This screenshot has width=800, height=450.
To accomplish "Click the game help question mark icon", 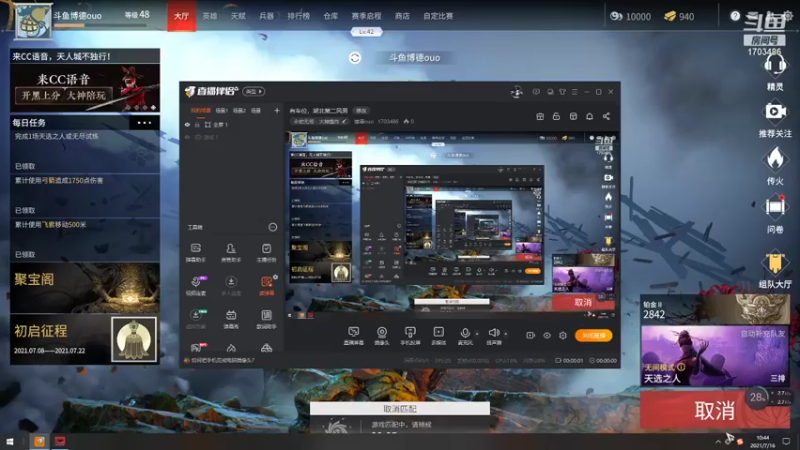I will pos(735,16).
